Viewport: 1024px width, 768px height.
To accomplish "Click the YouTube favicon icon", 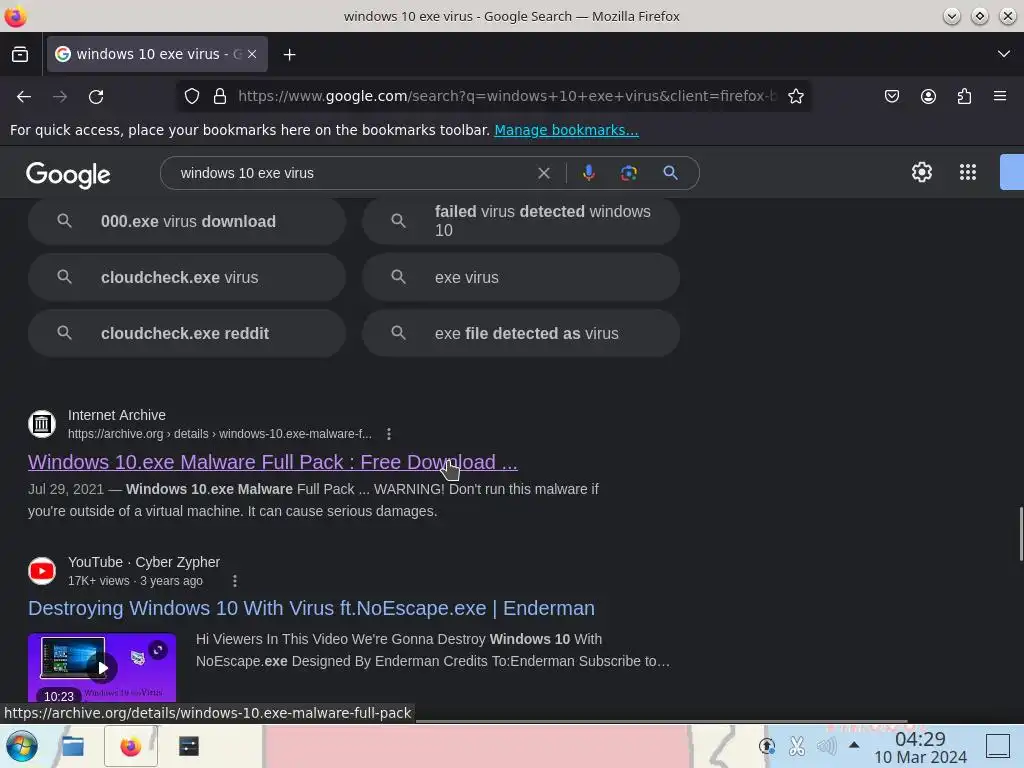I will 42,571.
